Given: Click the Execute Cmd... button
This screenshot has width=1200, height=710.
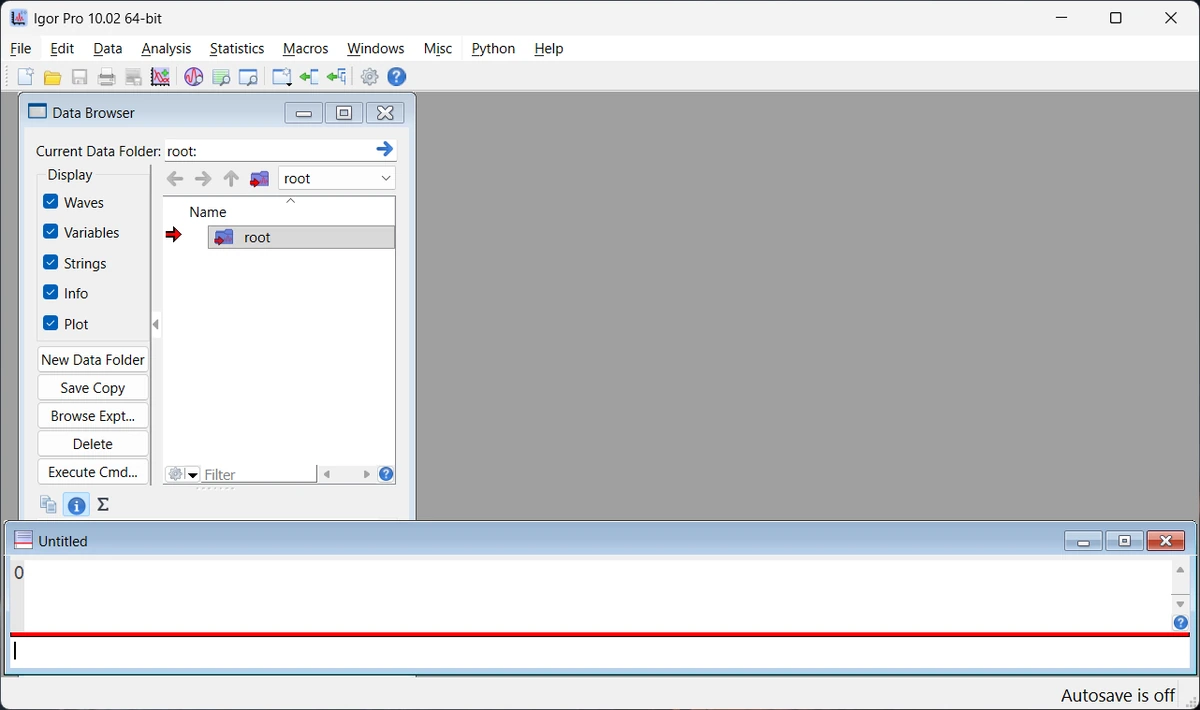Looking at the screenshot, I should pyautogui.click(x=93, y=471).
